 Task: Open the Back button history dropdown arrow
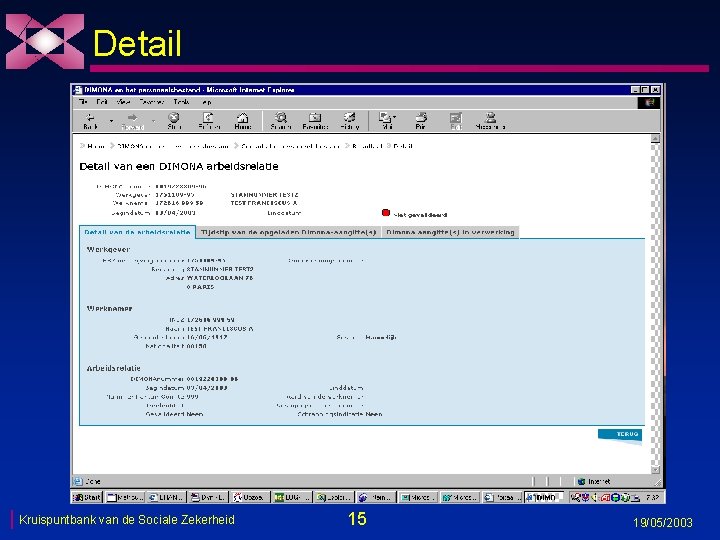111,121
